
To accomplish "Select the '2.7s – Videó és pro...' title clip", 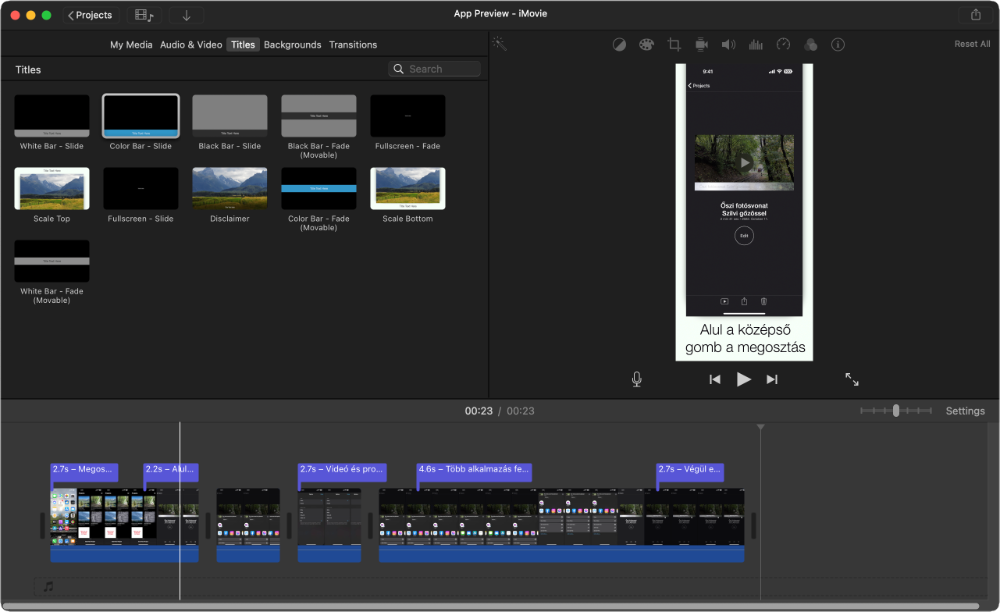I will tap(342, 471).
